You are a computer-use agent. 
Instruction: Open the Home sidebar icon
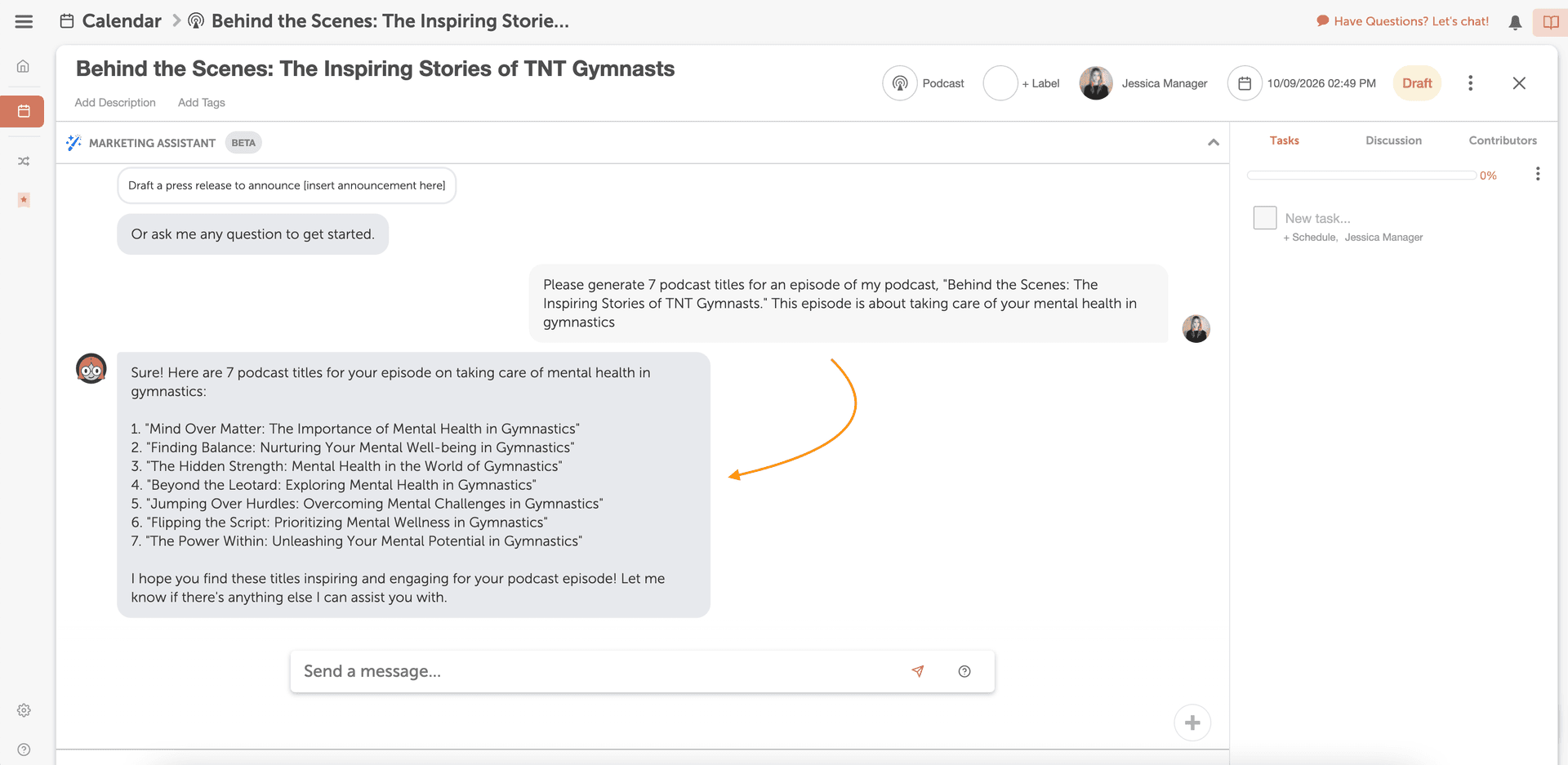tap(23, 66)
